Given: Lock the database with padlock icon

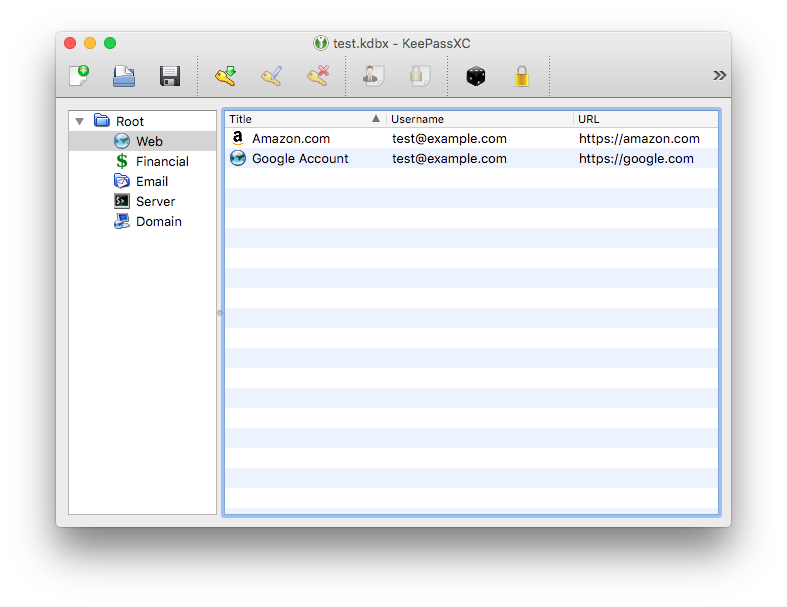Looking at the screenshot, I should coord(522,76).
